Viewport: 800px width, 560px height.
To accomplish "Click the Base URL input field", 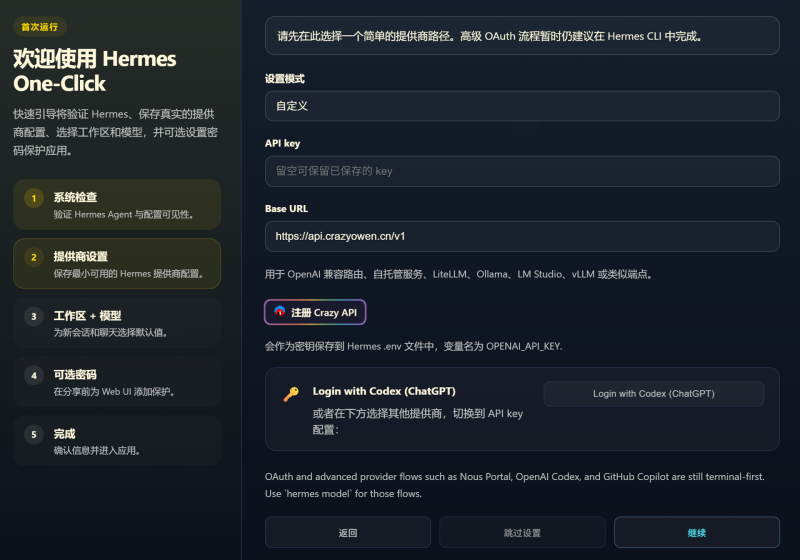I will tap(522, 236).
